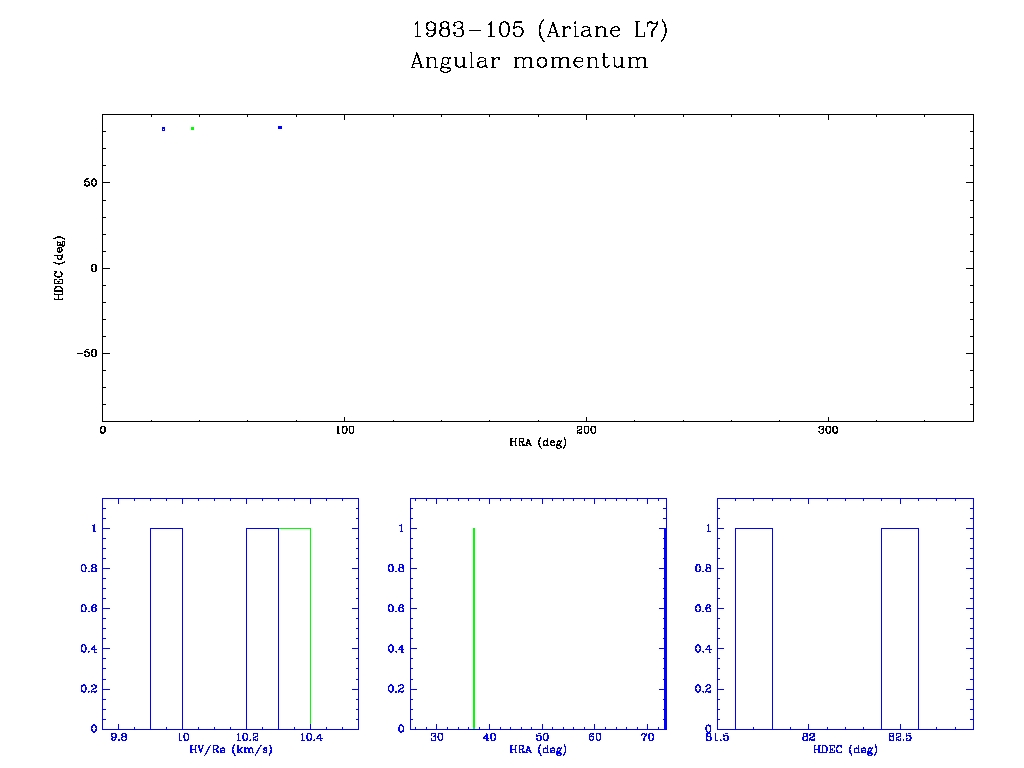The width and height of the screenshot is (1024, 768).
Task: Click the 'HV/Re (km/s)' axis label
Action: [x=230, y=750]
